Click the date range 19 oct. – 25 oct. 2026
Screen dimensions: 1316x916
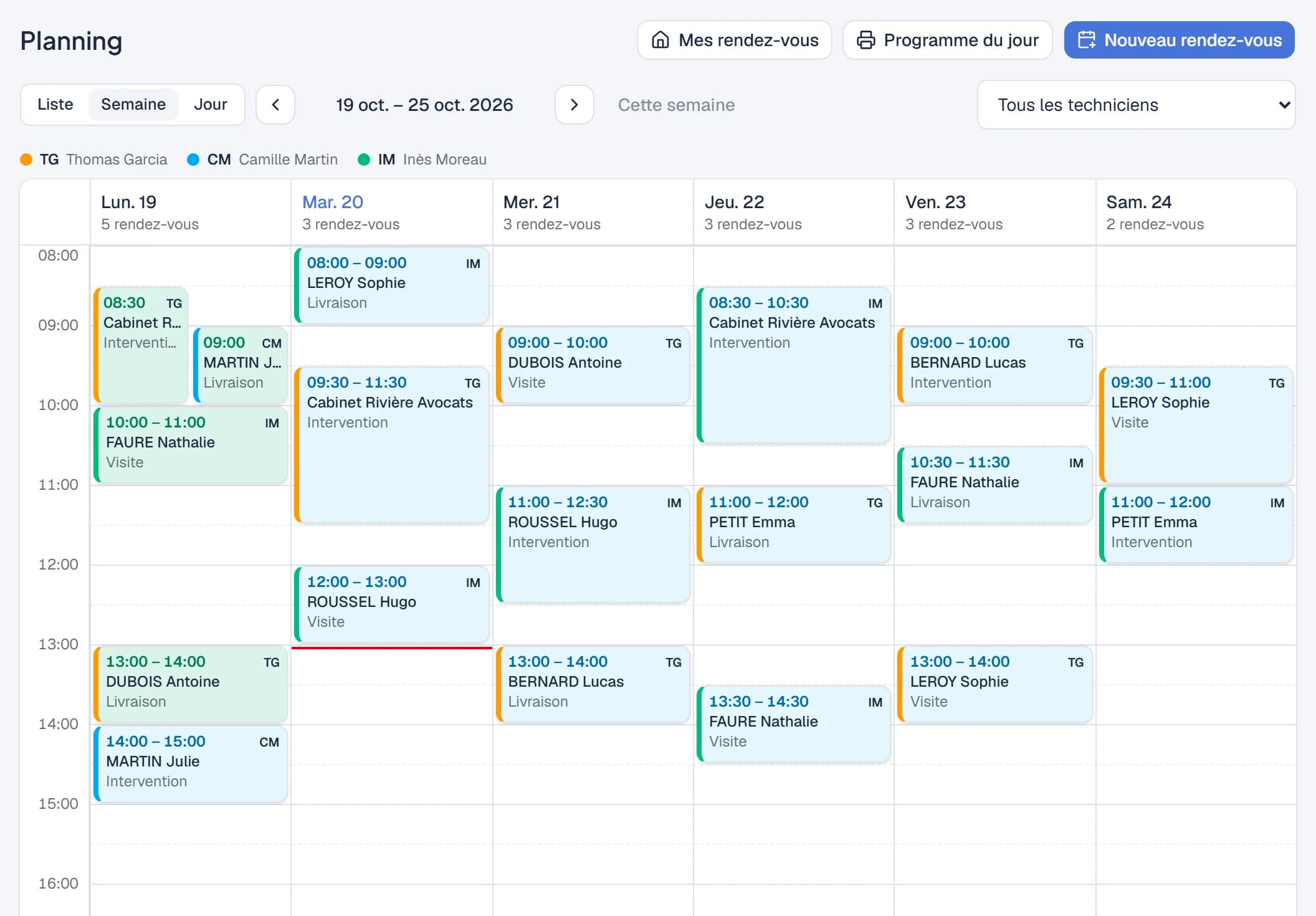click(x=424, y=105)
